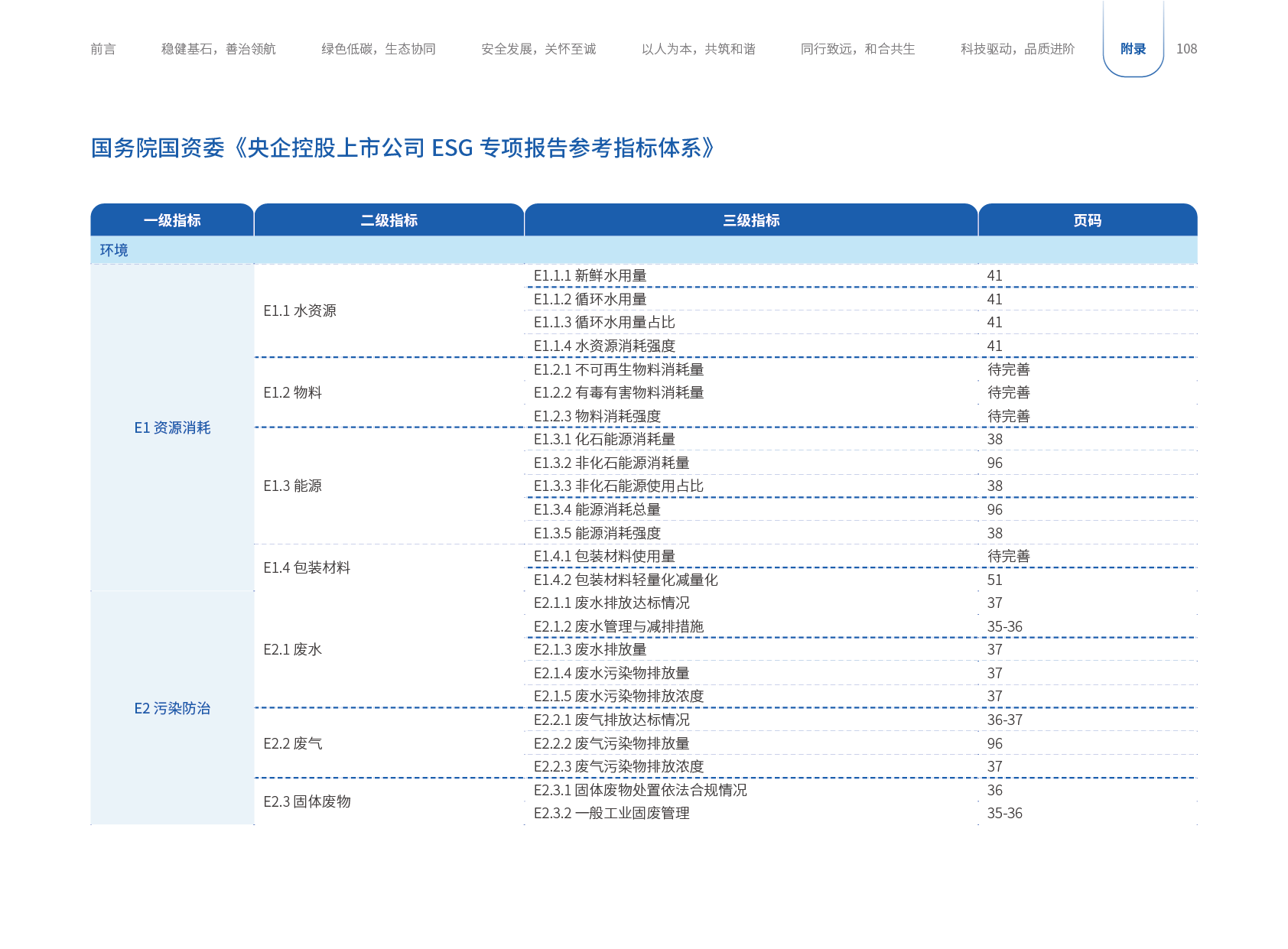The height and width of the screenshot is (949, 1288).
Task: Jump to 同行致远，和合共生 section
Action: click(857, 49)
